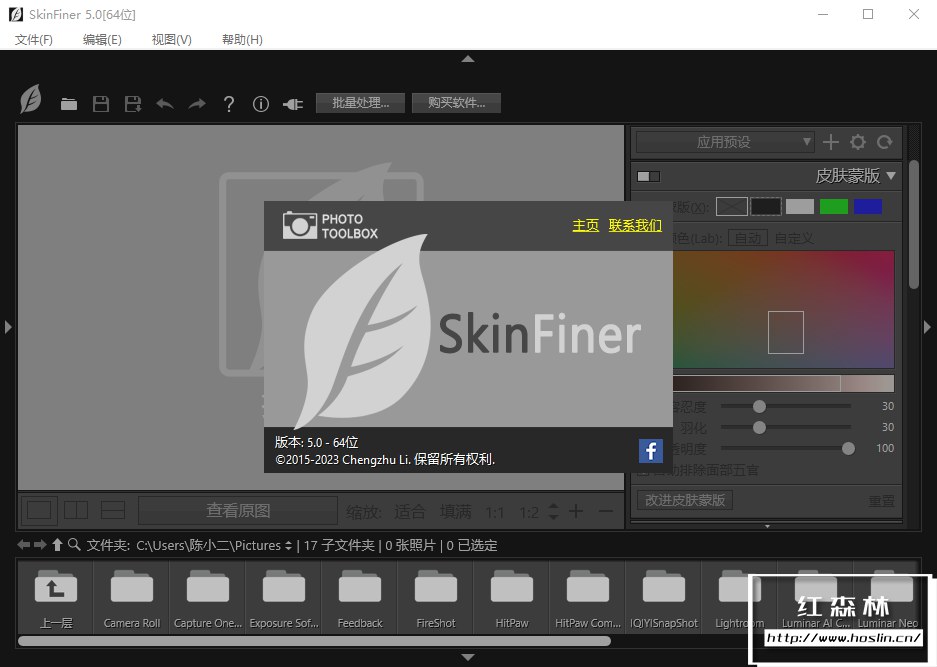
Task: Click the selection box in the Lab color field
Action: point(786,332)
